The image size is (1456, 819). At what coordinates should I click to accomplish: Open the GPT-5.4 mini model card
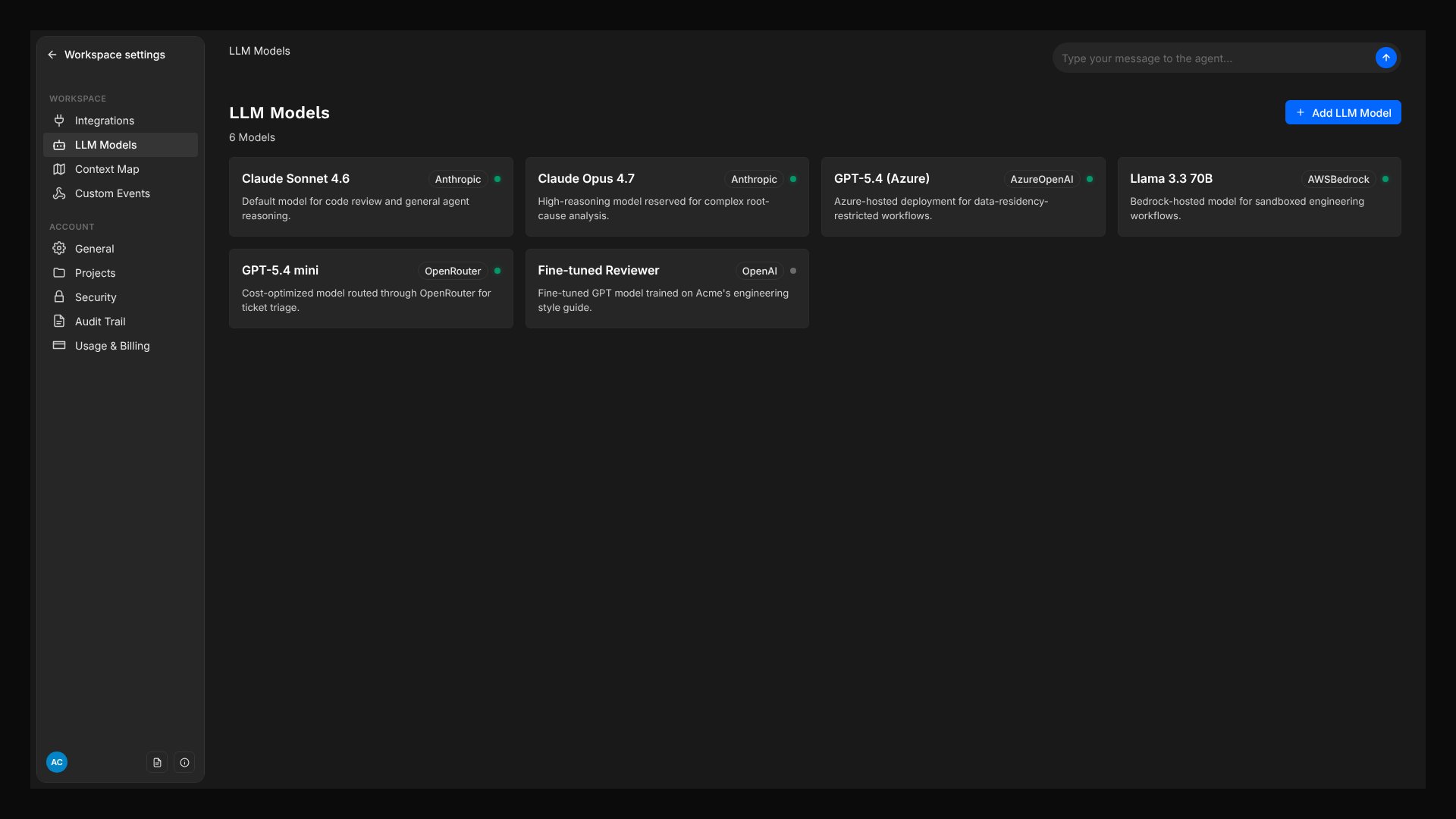(371, 288)
